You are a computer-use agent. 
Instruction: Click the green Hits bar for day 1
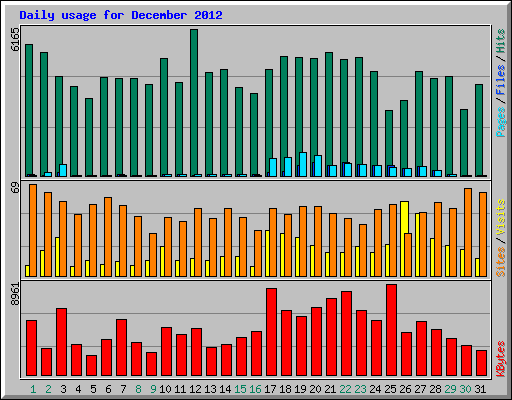(29, 110)
